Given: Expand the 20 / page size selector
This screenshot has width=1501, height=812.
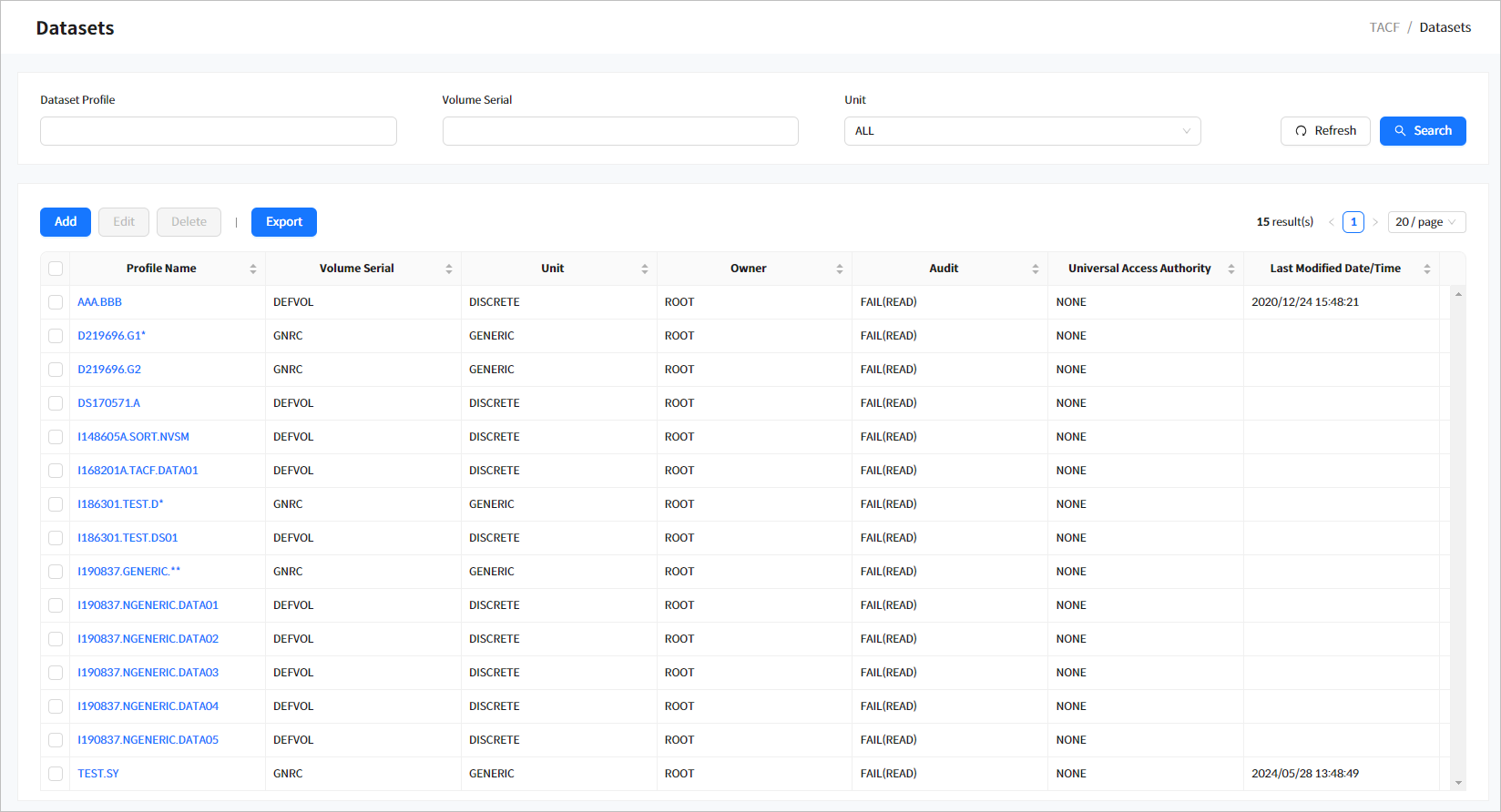Looking at the screenshot, I should [x=1426, y=222].
